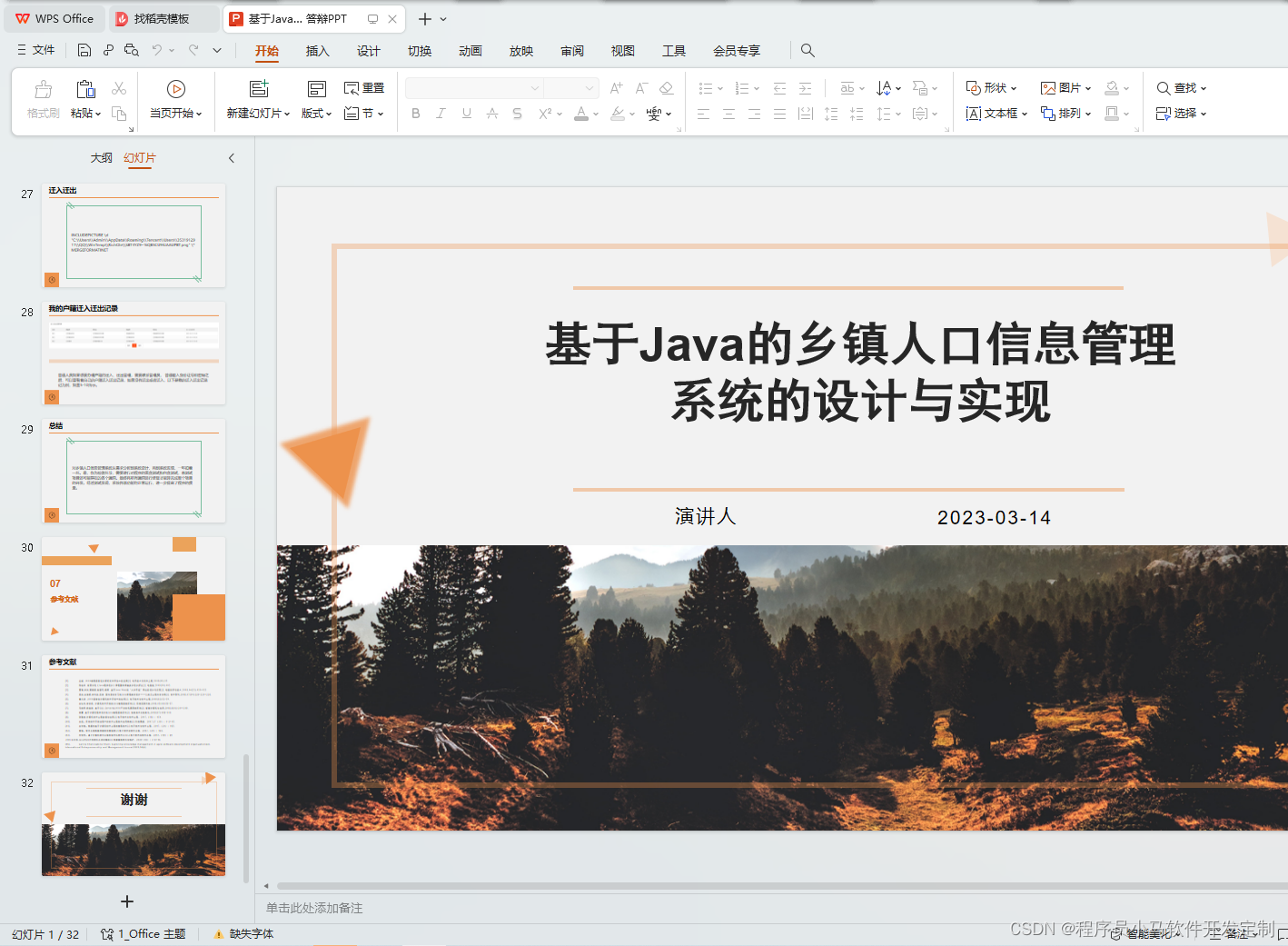This screenshot has width=1288, height=946.
Task: Toggle bold formatting
Action: click(415, 113)
